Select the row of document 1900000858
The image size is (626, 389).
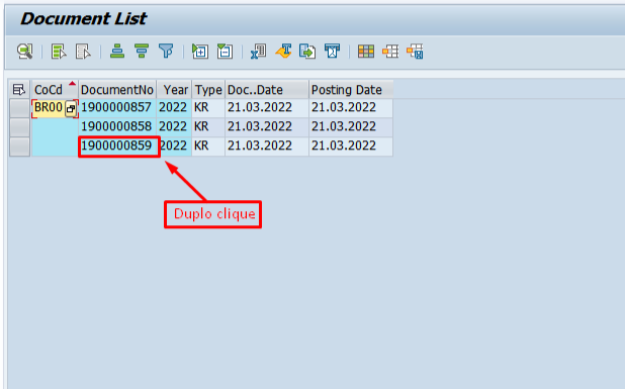pyautogui.click(x=19, y=127)
